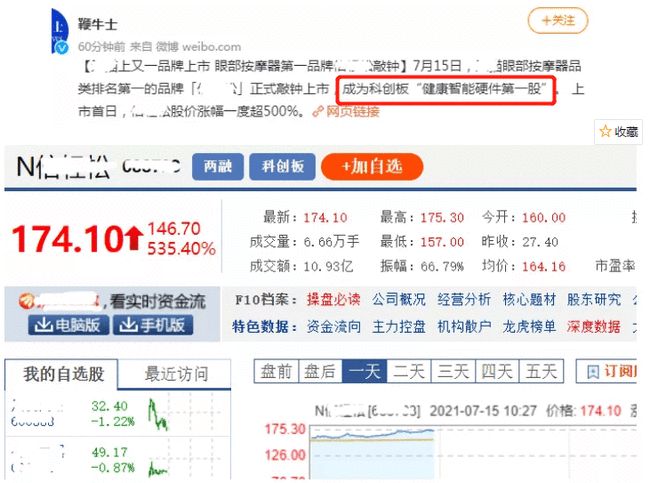The image size is (650, 483).
Task: Switch to 最近访问 tab
Action: [176, 374]
